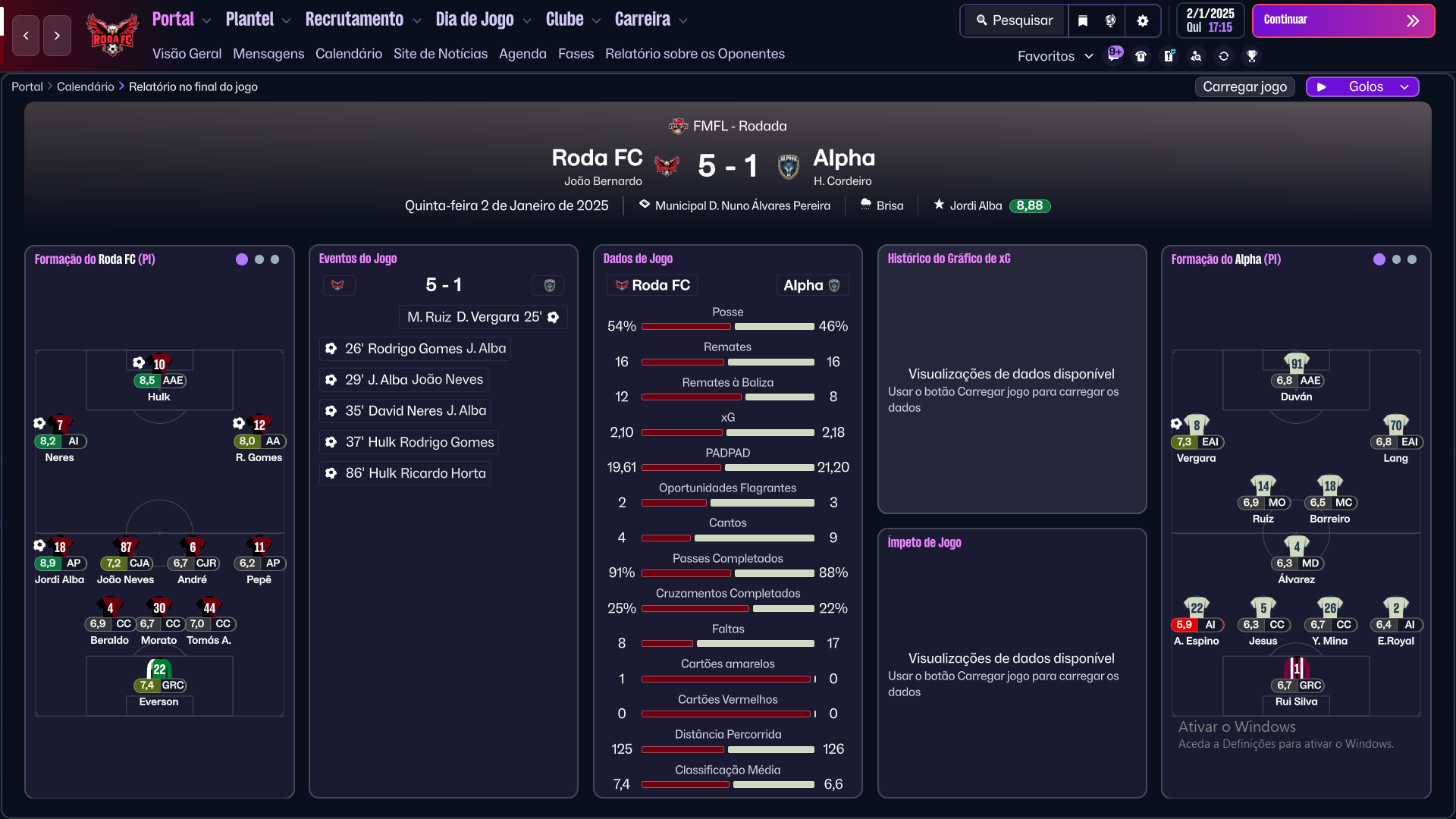Click the trophy shortcut icon
The height and width of the screenshot is (819, 1456).
(x=1252, y=56)
